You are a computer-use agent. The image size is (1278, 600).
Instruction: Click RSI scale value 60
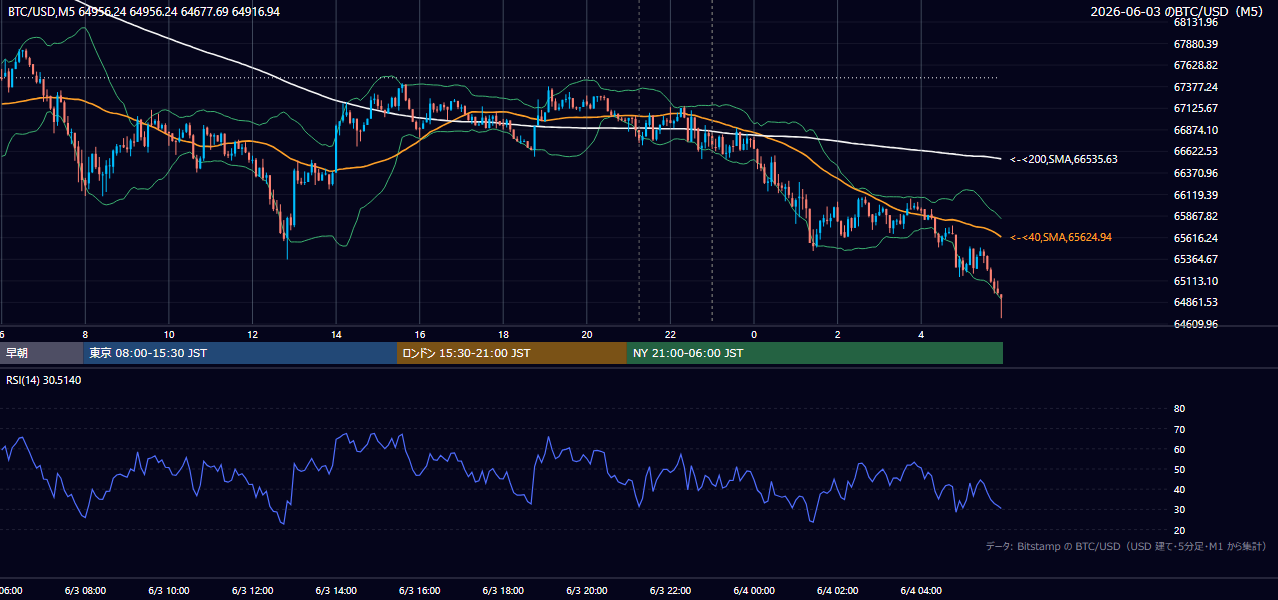[x=1179, y=449]
